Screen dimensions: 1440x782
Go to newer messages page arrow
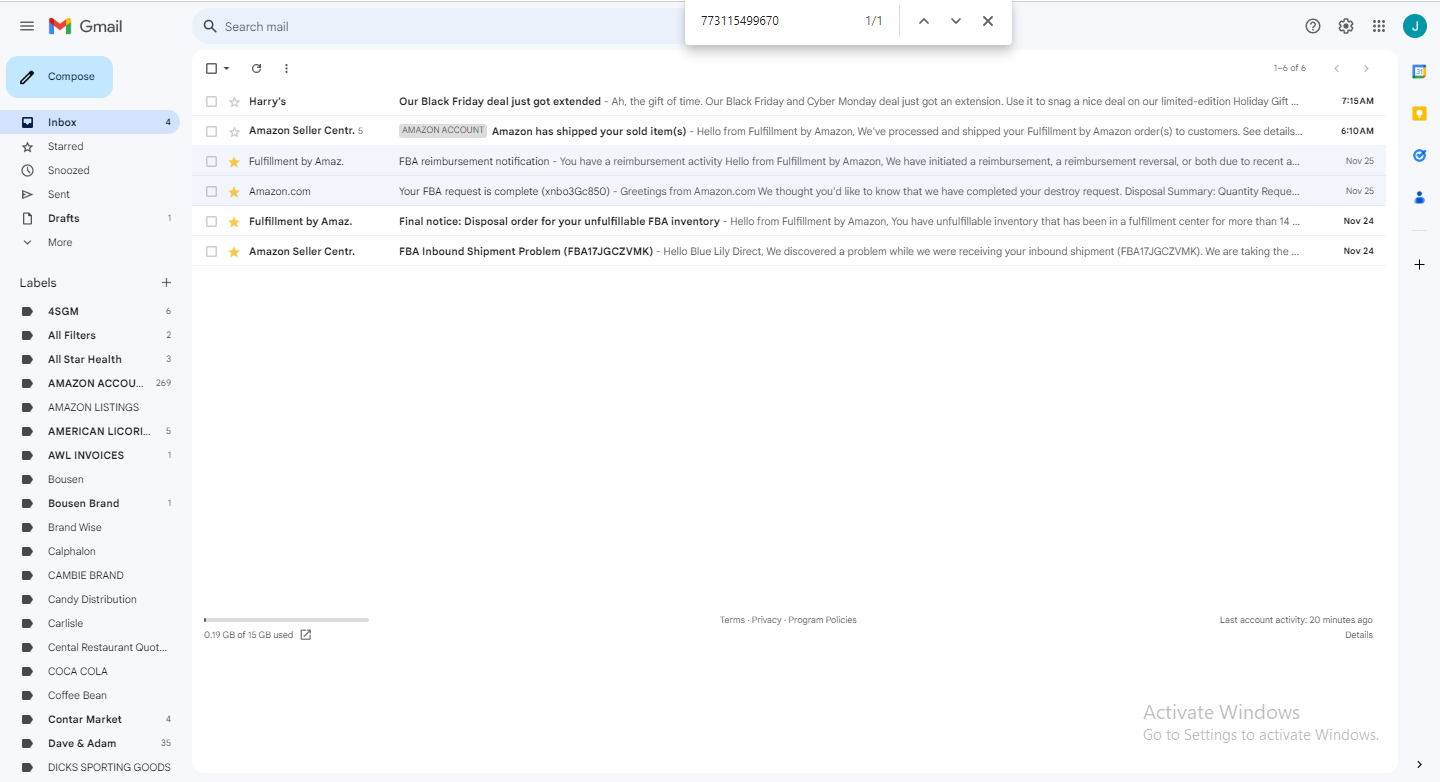1337,68
